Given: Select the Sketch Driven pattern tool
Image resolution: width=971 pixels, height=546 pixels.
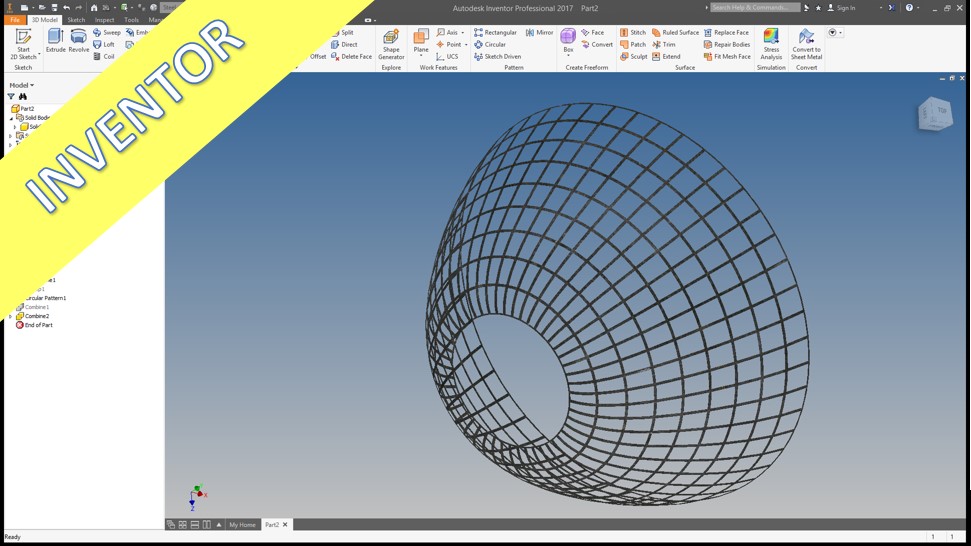Looking at the screenshot, I should 497,56.
